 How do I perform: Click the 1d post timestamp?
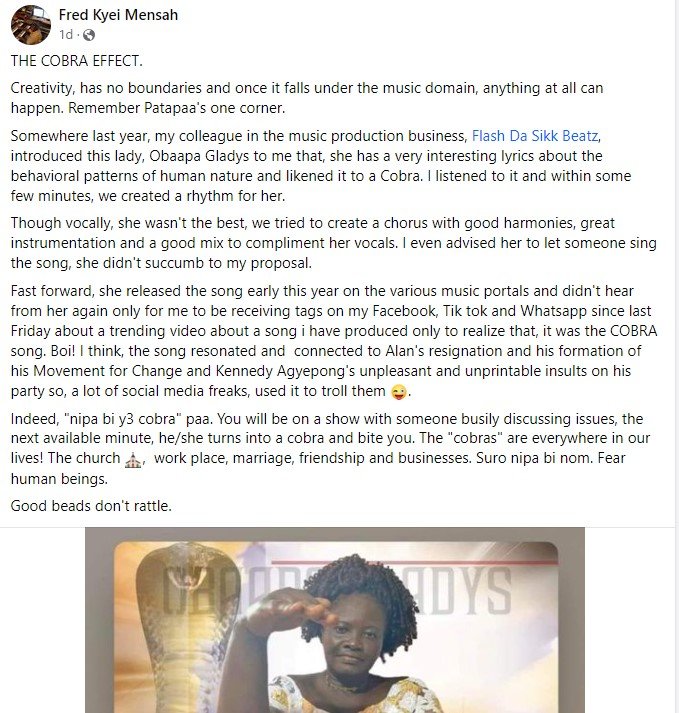(x=66, y=35)
